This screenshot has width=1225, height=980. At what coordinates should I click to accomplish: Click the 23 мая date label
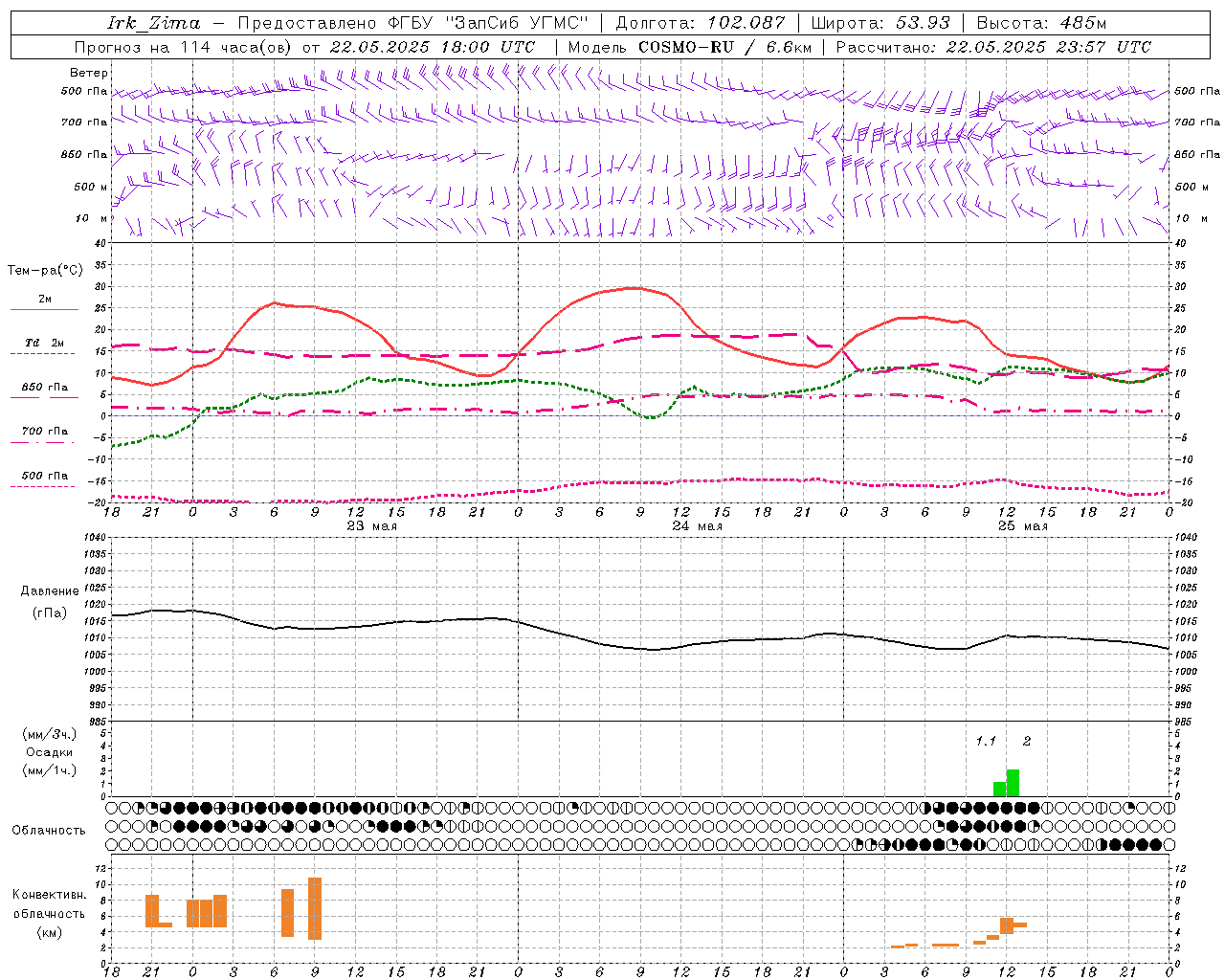372,526
